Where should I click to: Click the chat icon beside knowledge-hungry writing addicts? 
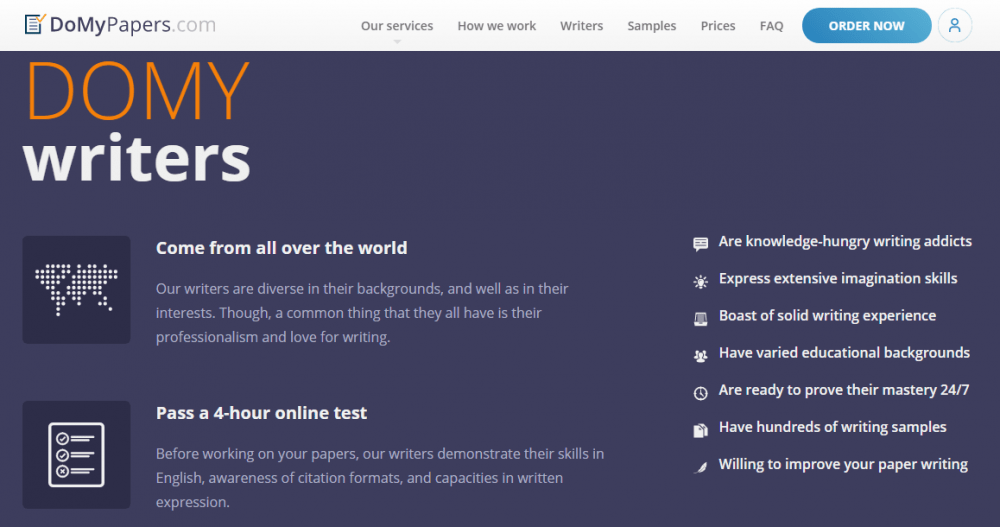[x=700, y=244]
